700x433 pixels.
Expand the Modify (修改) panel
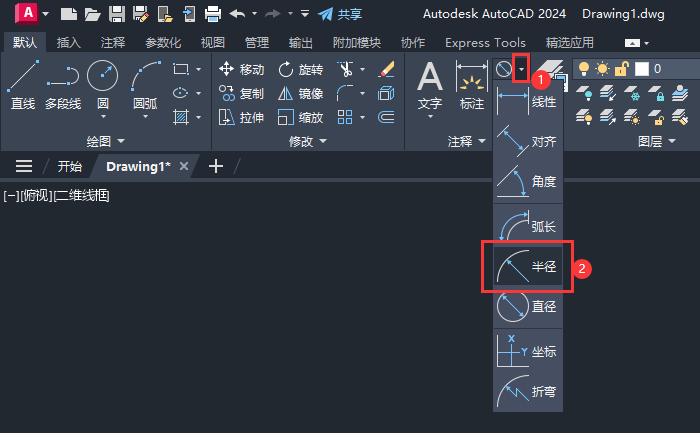tap(308, 142)
